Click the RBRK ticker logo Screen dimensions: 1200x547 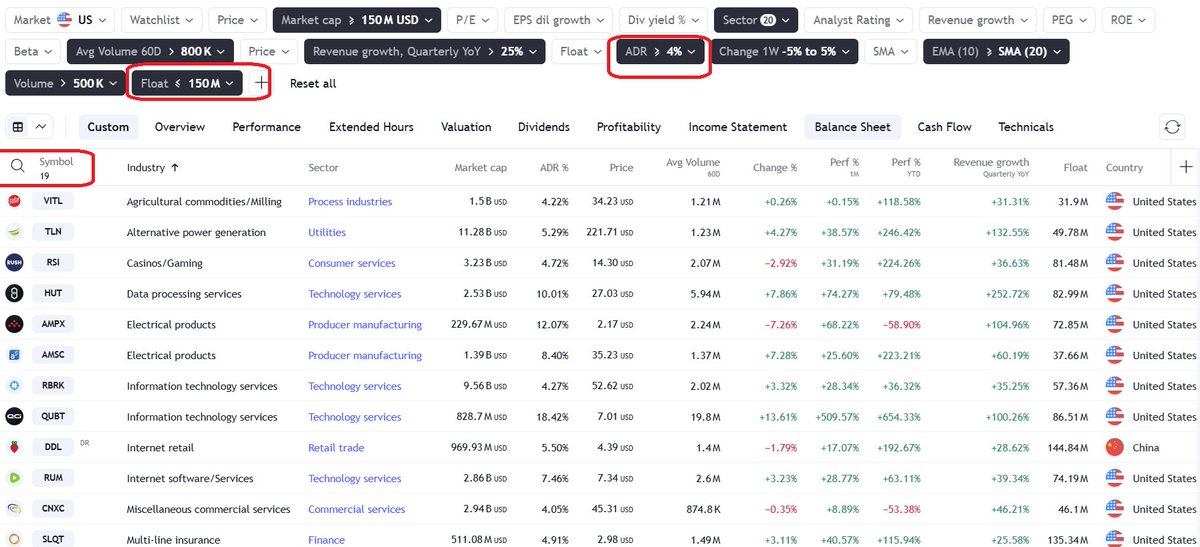(15, 386)
